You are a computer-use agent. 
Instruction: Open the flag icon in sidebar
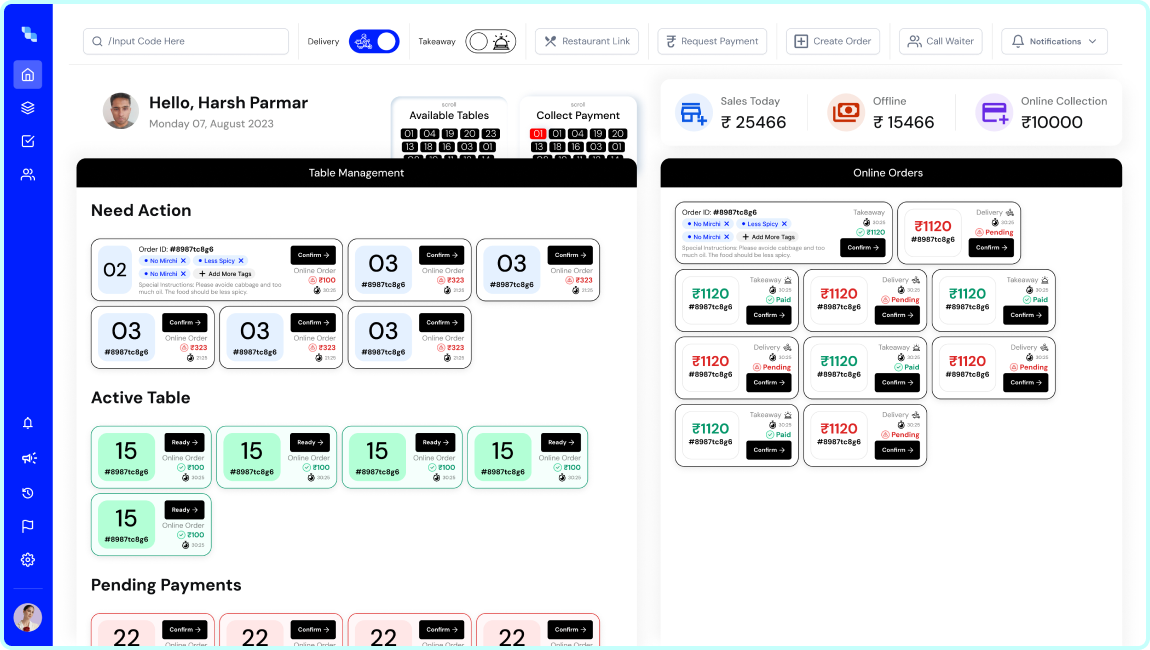pyautogui.click(x=28, y=526)
